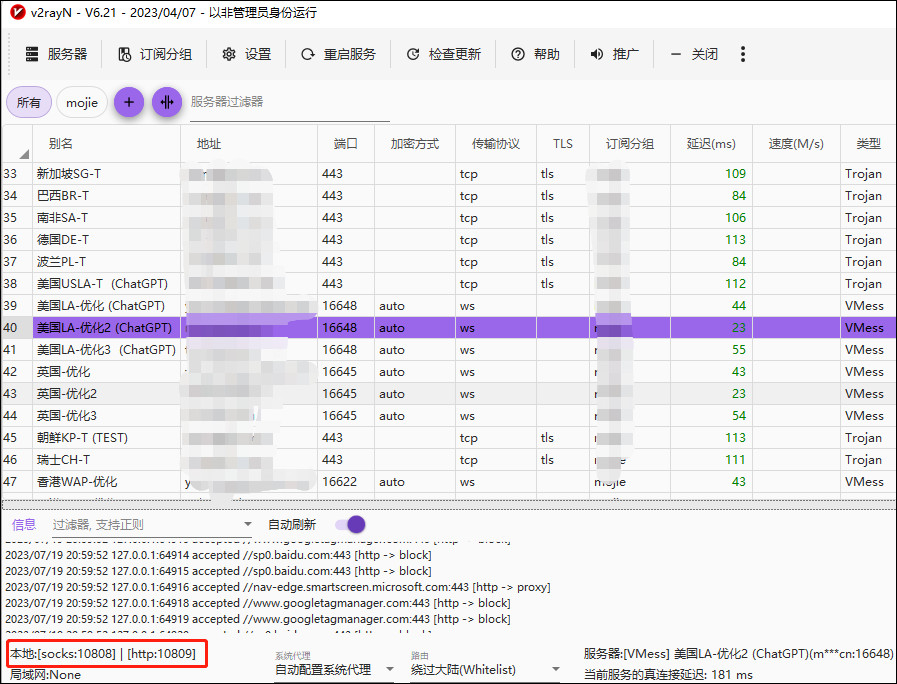
Task: Select the 瑞士CH-T server row
Action: pyautogui.click(x=449, y=460)
